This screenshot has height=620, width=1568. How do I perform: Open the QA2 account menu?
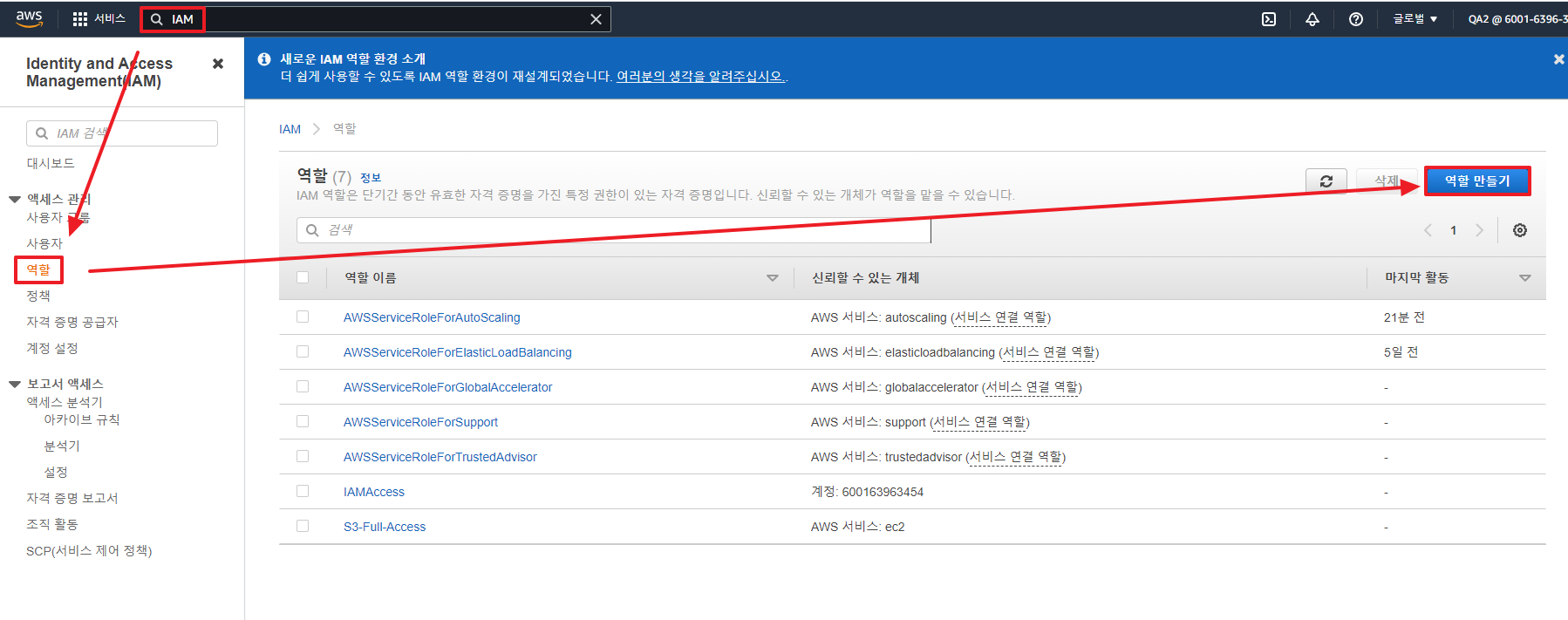tap(1517, 19)
